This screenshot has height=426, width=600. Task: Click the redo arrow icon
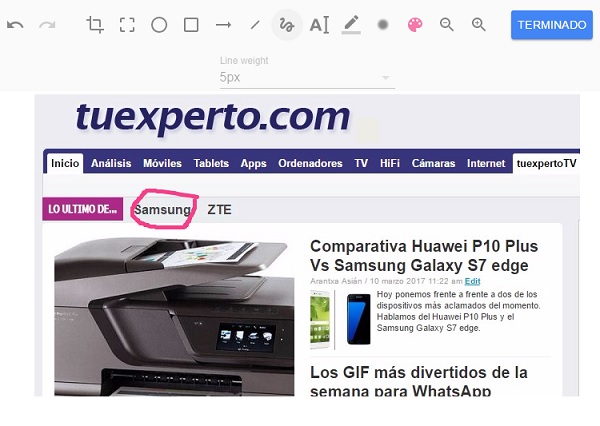point(47,25)
